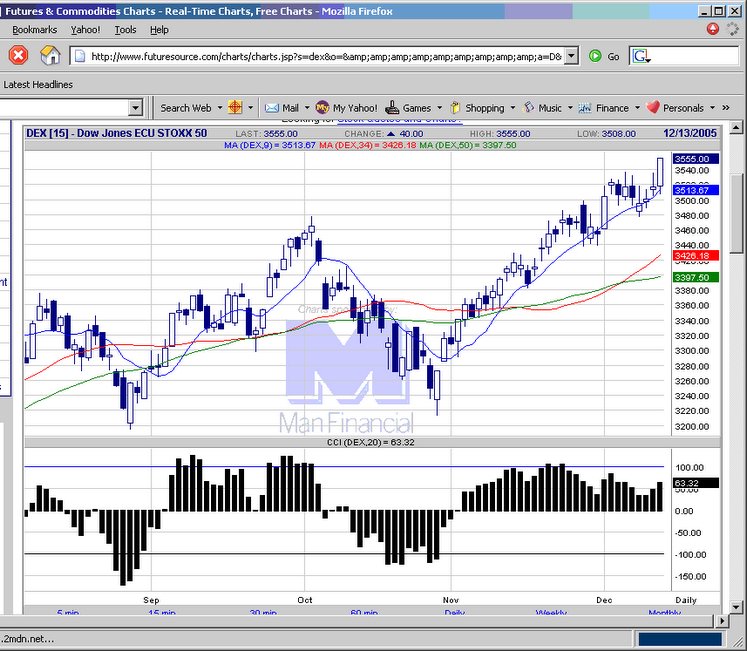
Task: Click the address bar URL field
Action: (x=324, y=56)
